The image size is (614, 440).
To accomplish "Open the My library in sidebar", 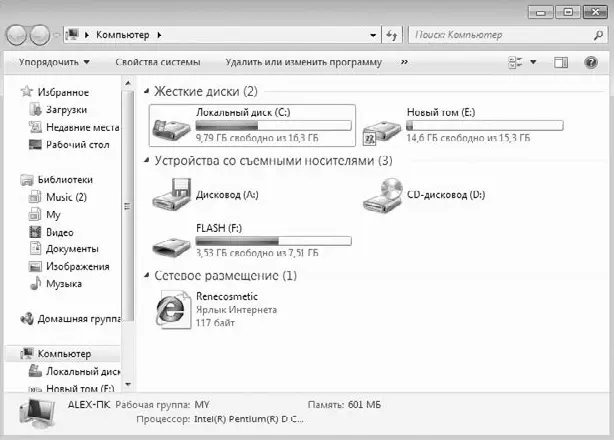I will (53, 215).
